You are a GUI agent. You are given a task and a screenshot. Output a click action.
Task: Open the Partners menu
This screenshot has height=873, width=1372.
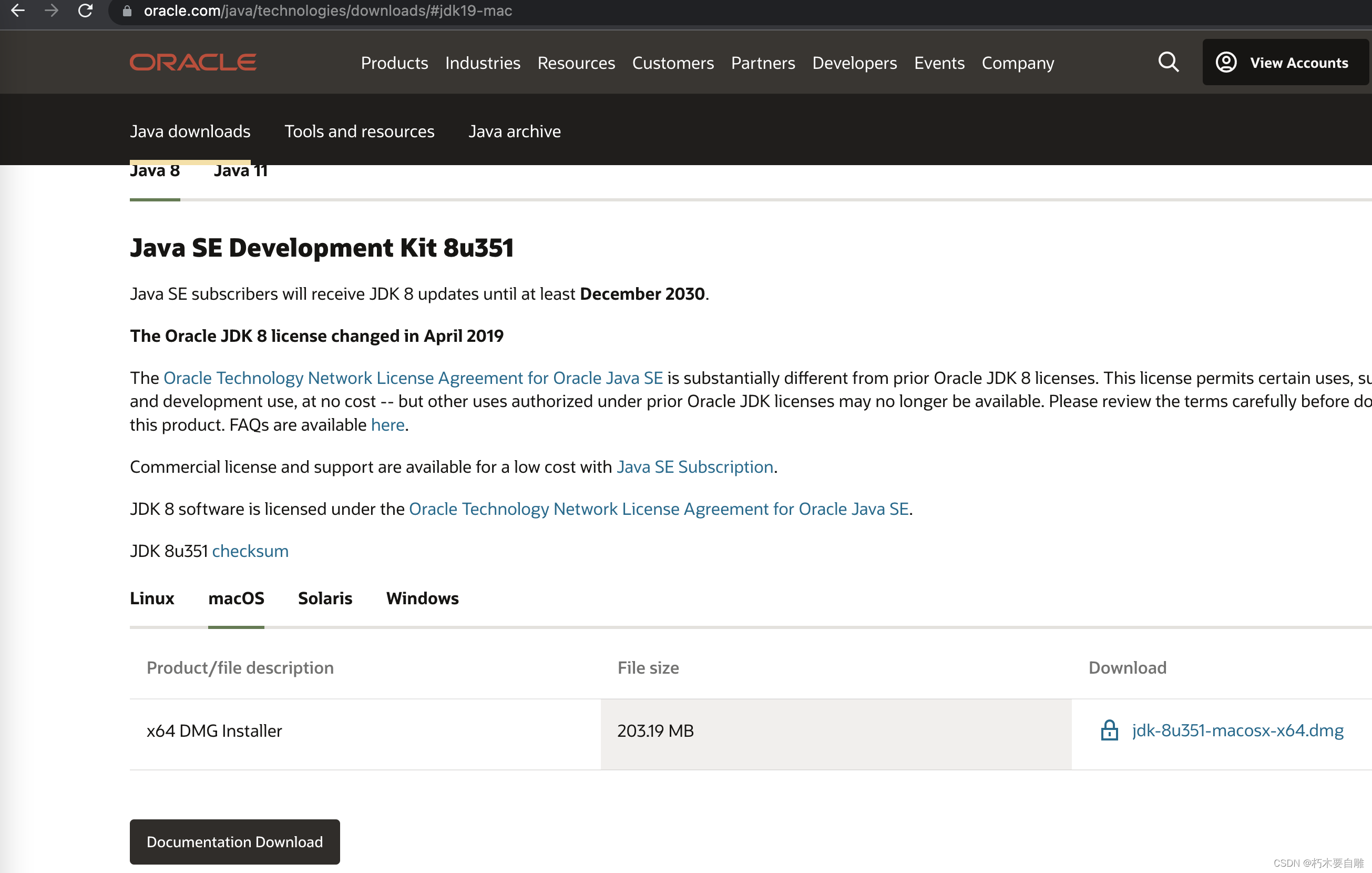click(763, 63)
